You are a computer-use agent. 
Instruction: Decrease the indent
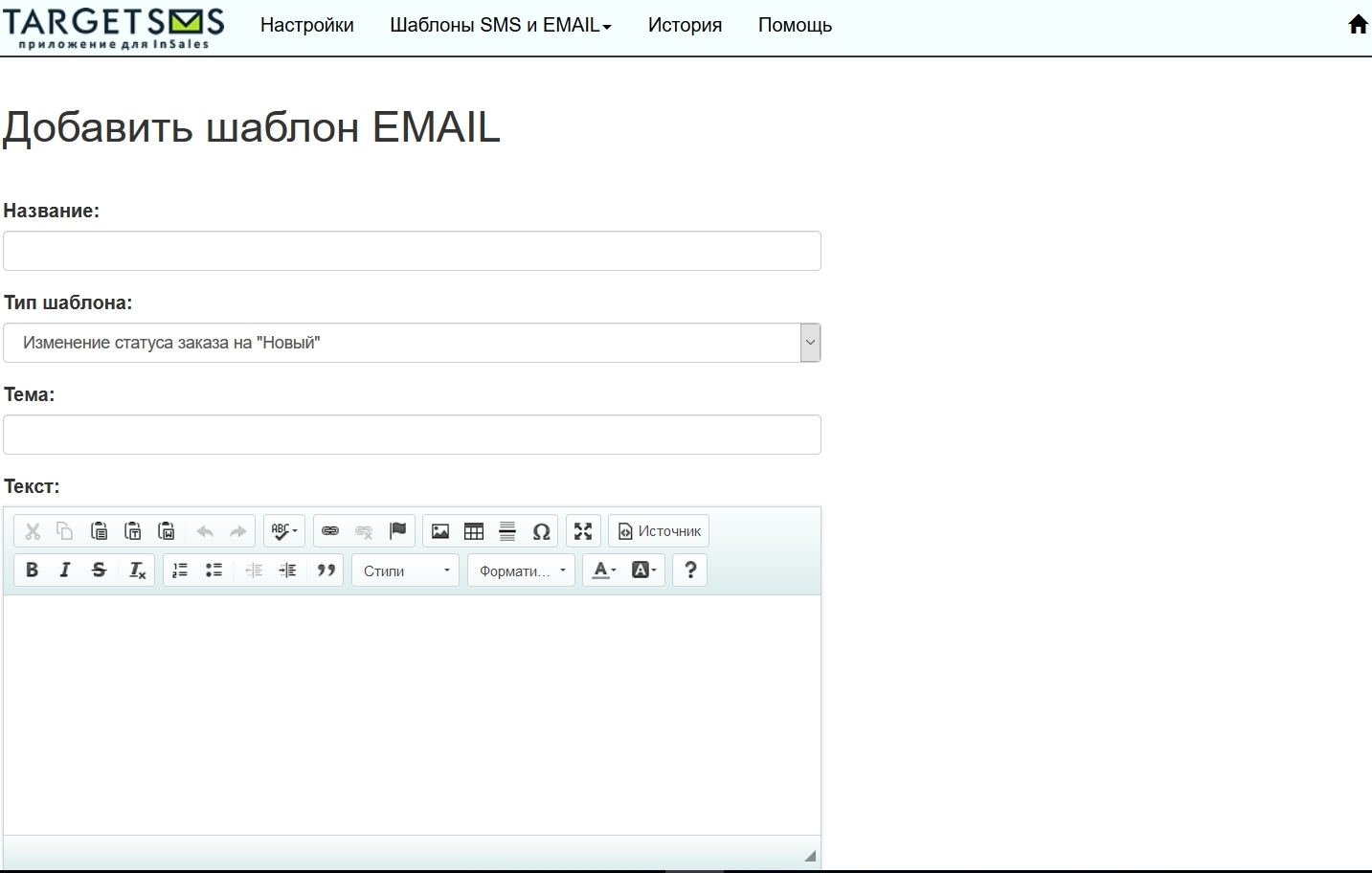click(254, 571)
